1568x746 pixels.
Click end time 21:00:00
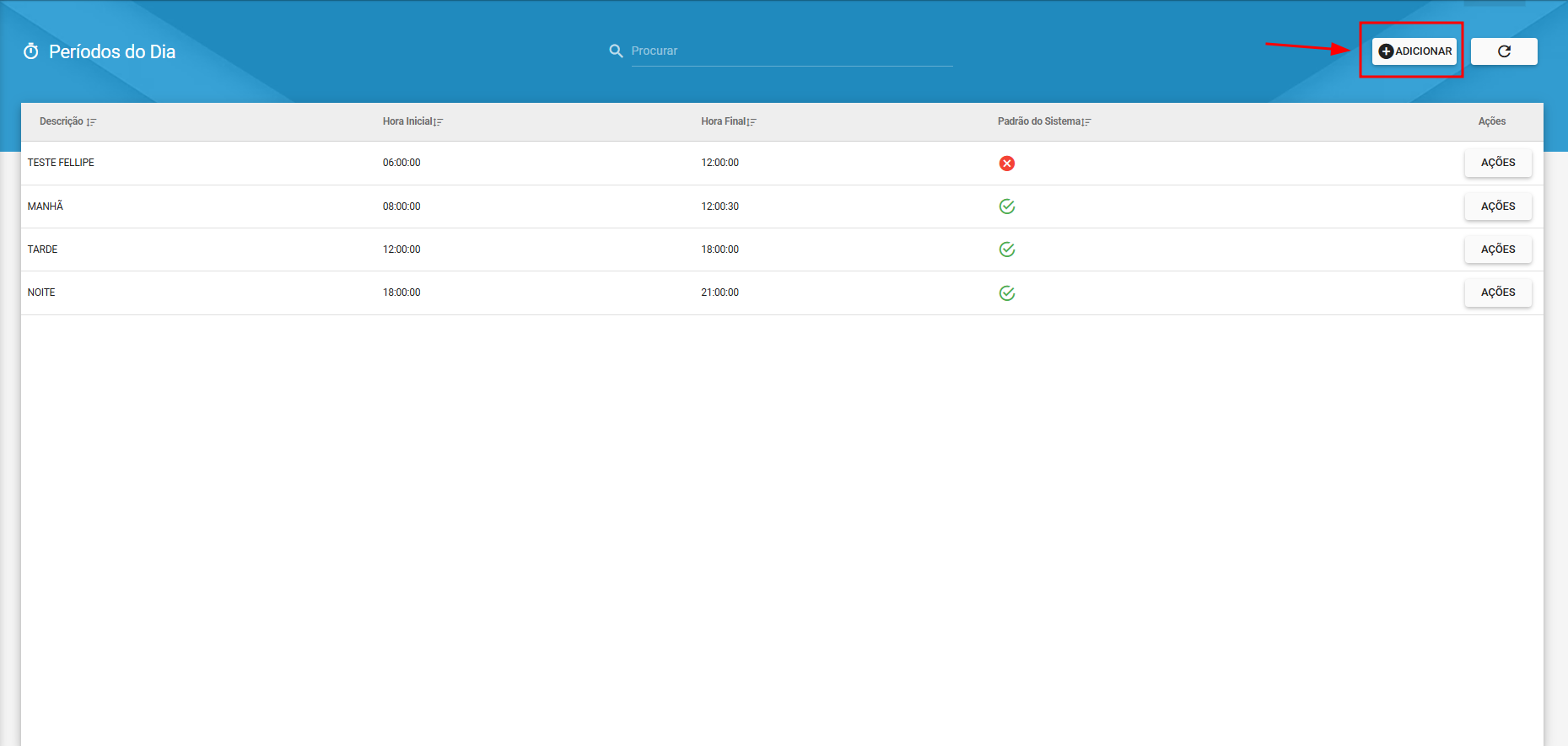pyautogui.click(x=719, y=292)
